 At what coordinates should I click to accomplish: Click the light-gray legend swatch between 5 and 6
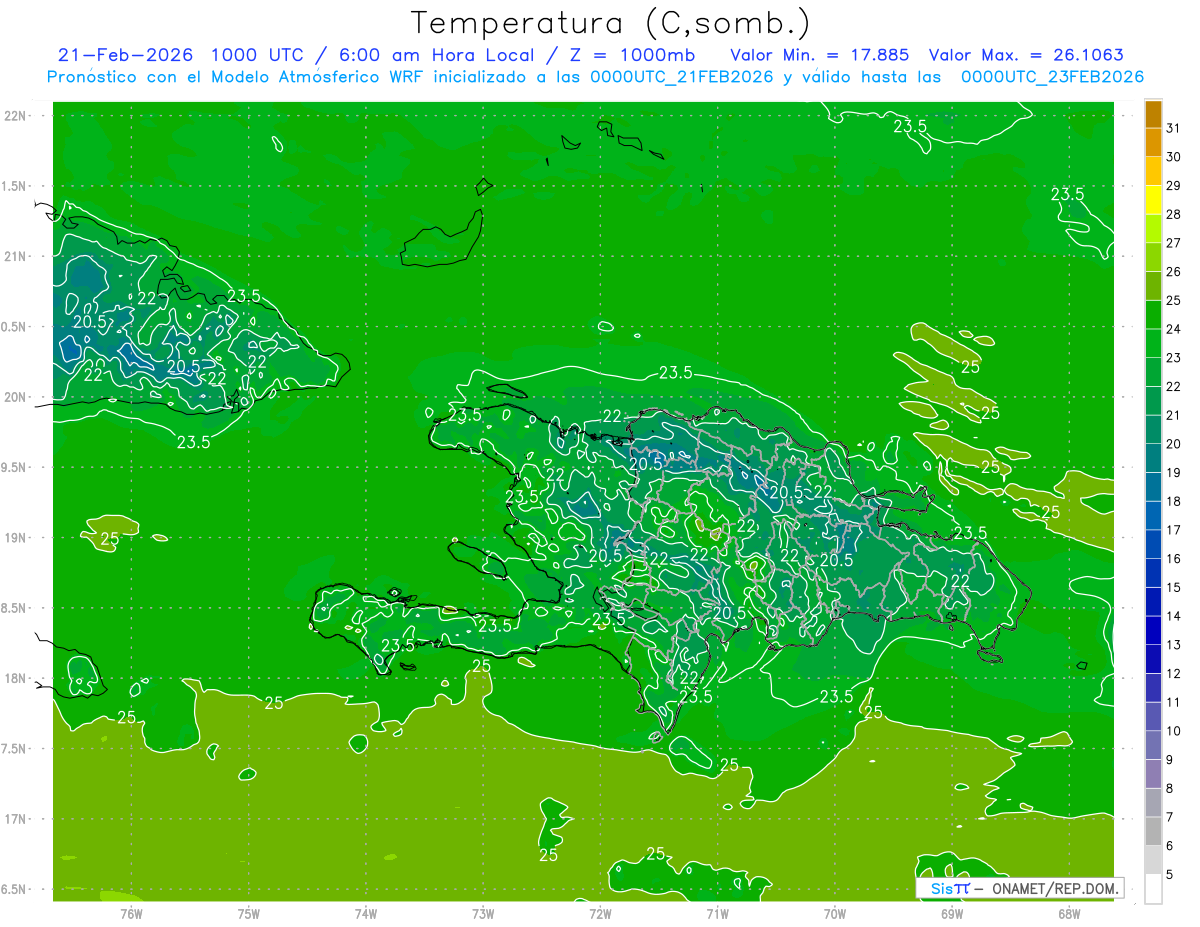point(1153,860)
